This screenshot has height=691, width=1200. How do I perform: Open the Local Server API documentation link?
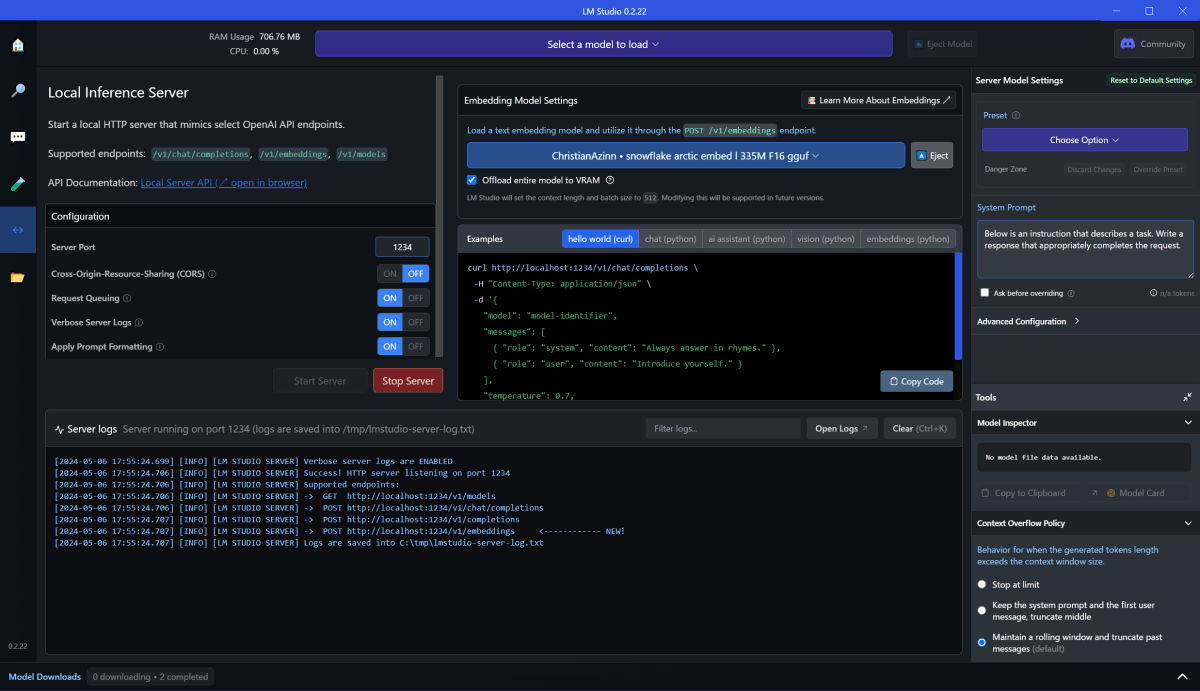pos(223,183)
